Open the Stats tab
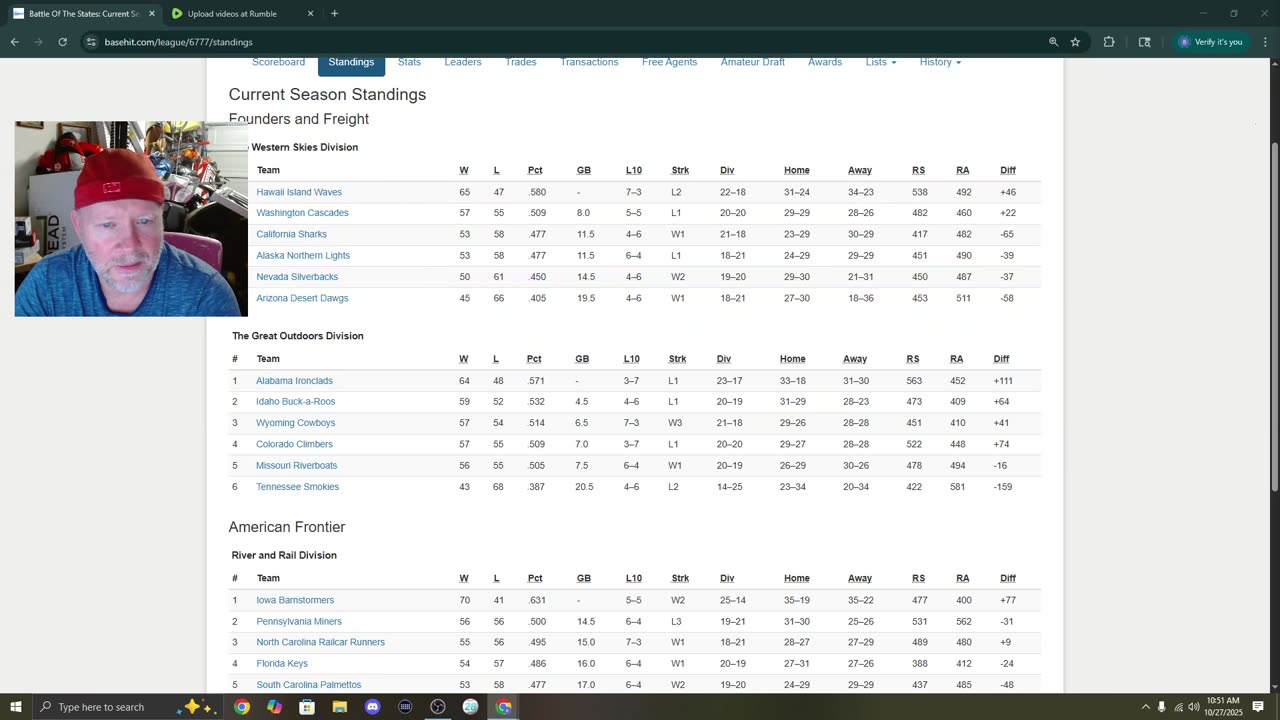The width and height of the screenshot is (1280, 720). tap(409, 62)
